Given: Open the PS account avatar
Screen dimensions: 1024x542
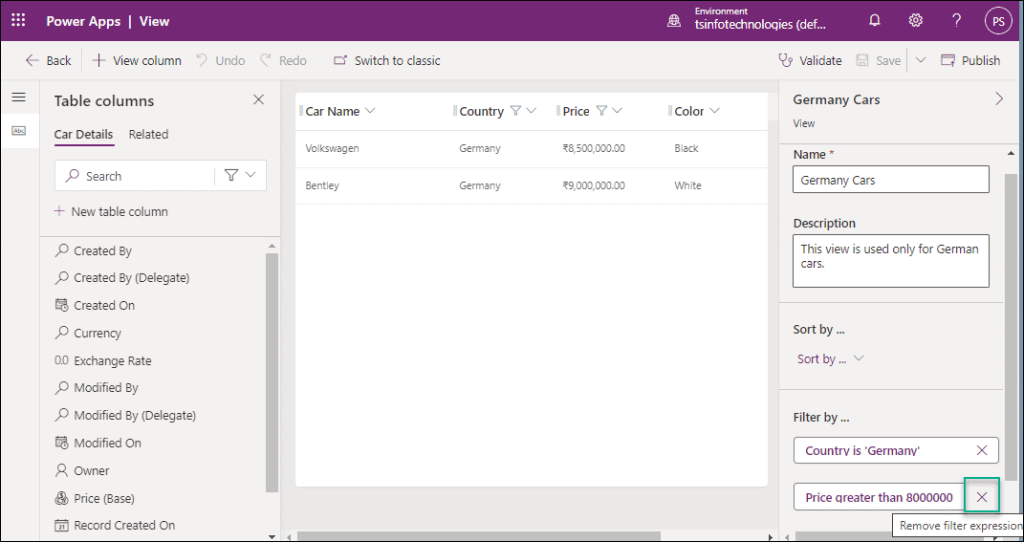Looking at the screenshot, I should (998, 21).
